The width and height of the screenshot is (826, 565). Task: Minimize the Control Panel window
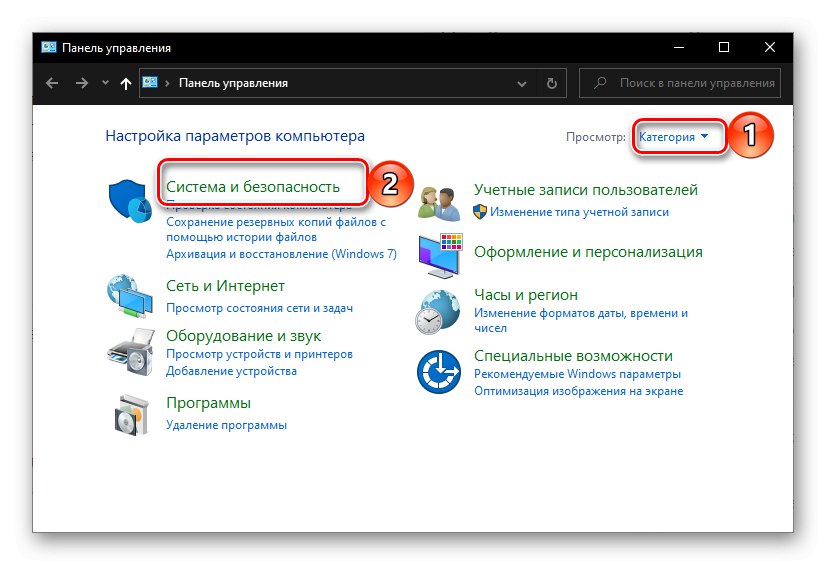point(679,47)
